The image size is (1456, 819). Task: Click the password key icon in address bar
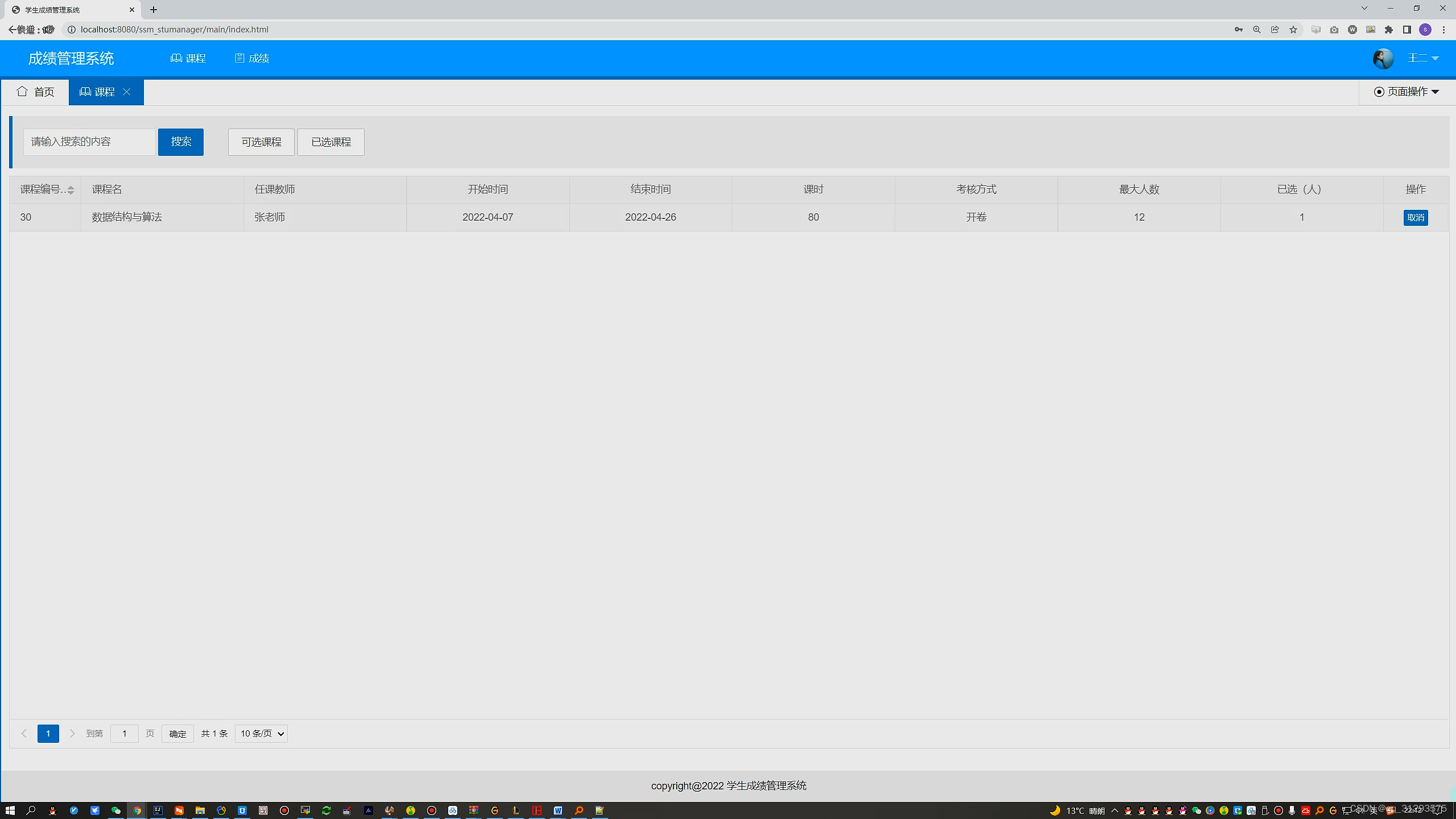click(x=1239, y=30)
